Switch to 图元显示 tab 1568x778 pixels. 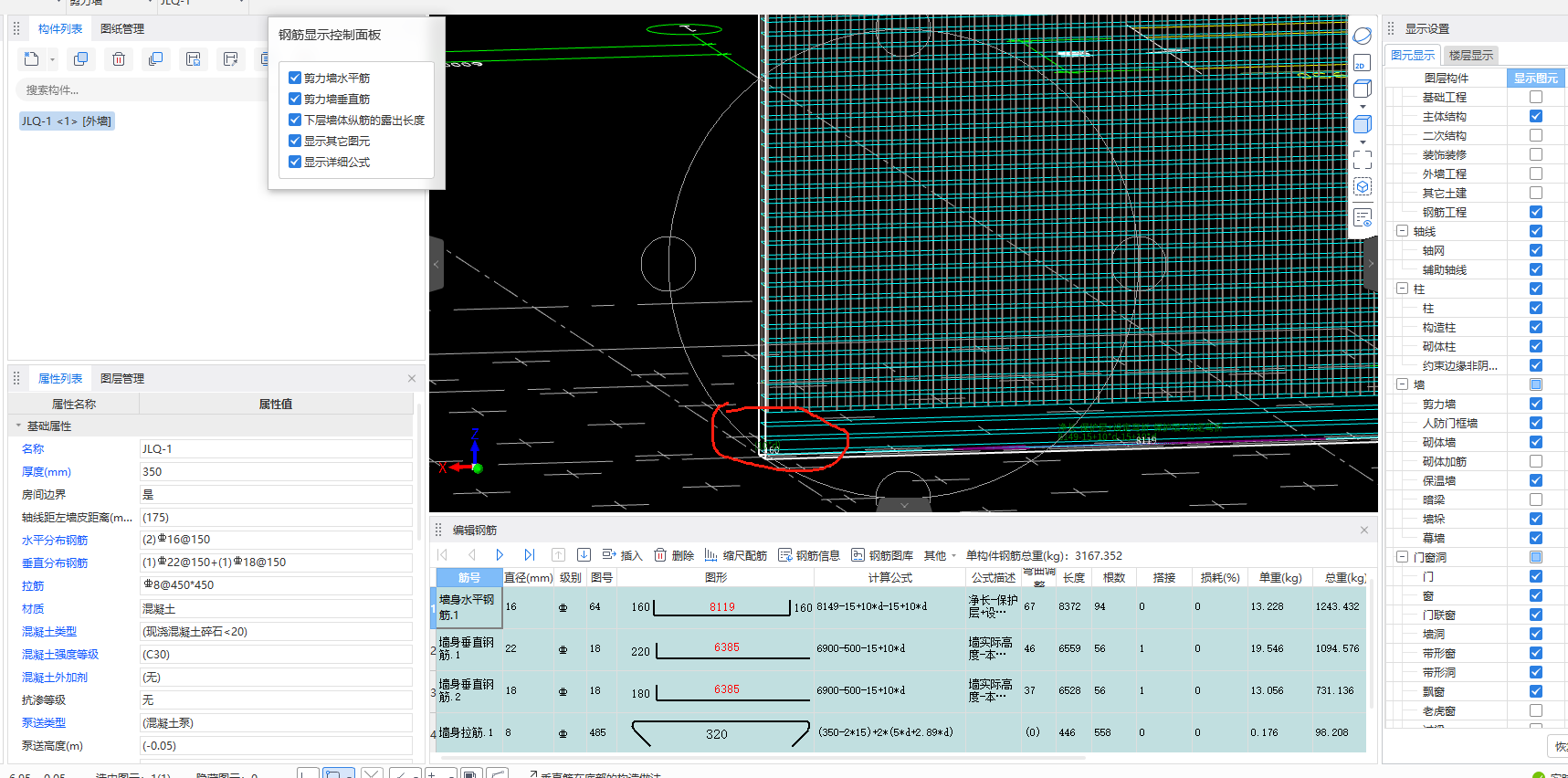pyautogui.click(x=1413, y=56)
